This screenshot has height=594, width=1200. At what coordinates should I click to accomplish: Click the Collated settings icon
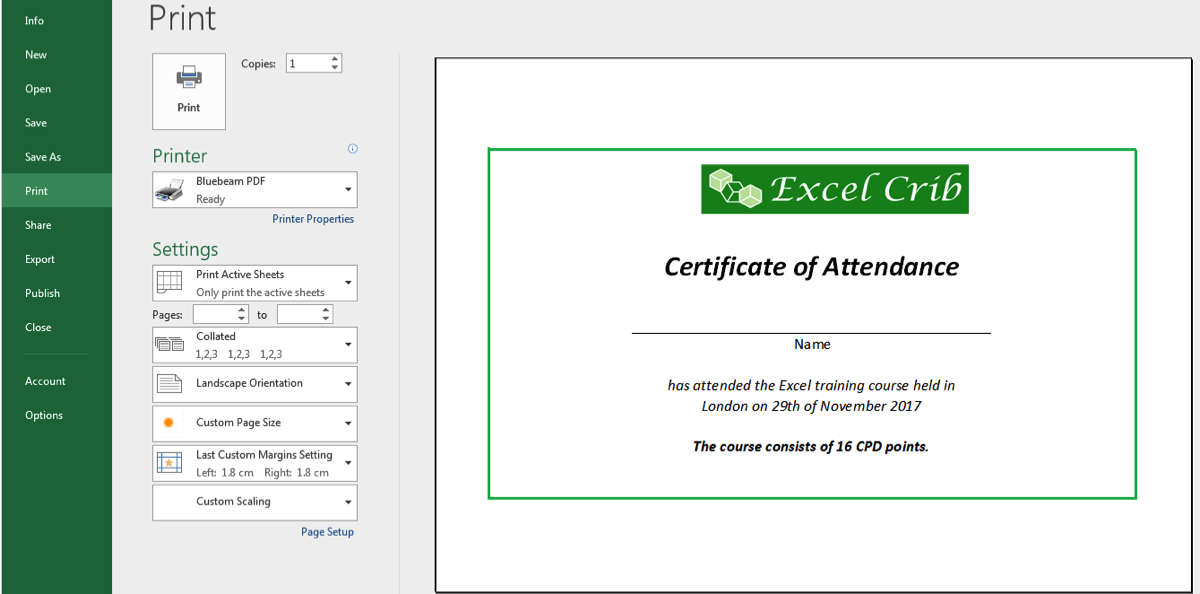pos(168,344)
